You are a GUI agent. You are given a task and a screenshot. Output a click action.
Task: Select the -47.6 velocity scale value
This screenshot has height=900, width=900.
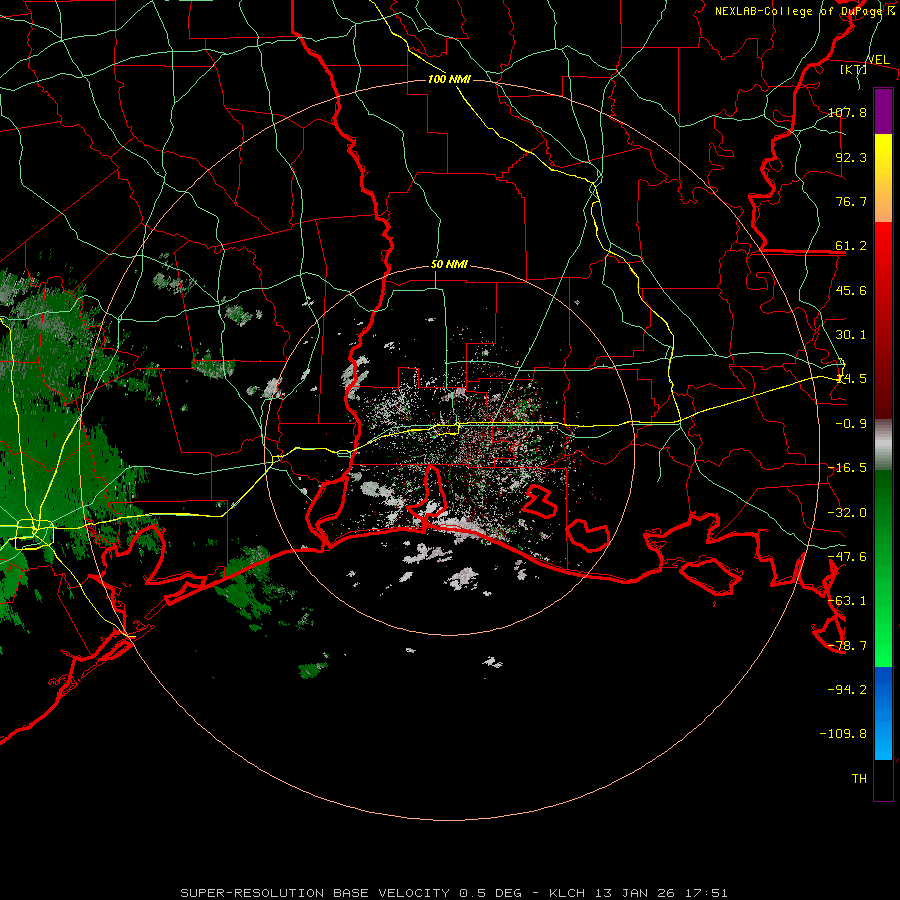coord(847,557)
